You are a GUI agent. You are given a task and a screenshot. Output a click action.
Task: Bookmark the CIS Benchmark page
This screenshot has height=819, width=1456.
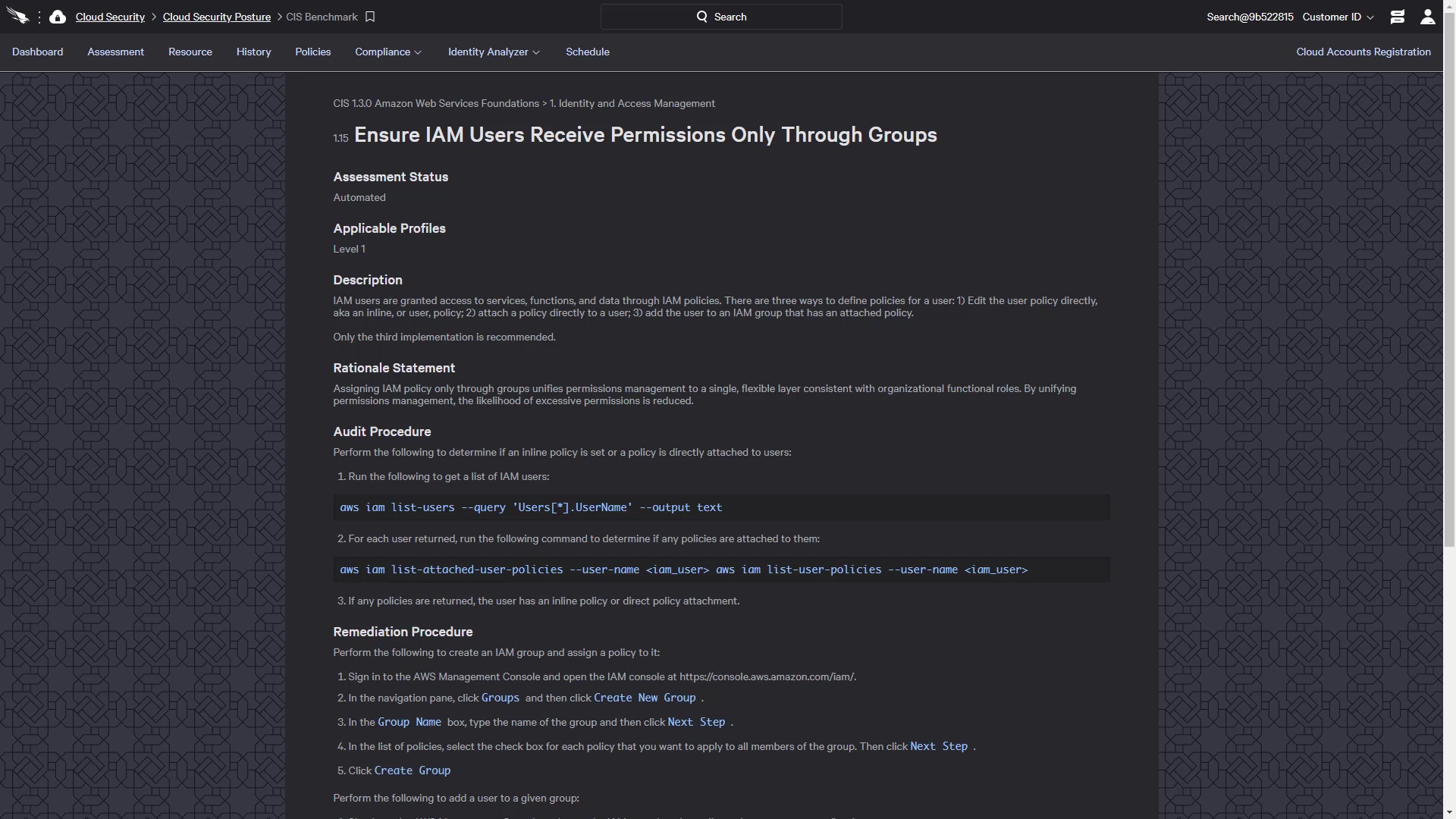click(370, 17)
